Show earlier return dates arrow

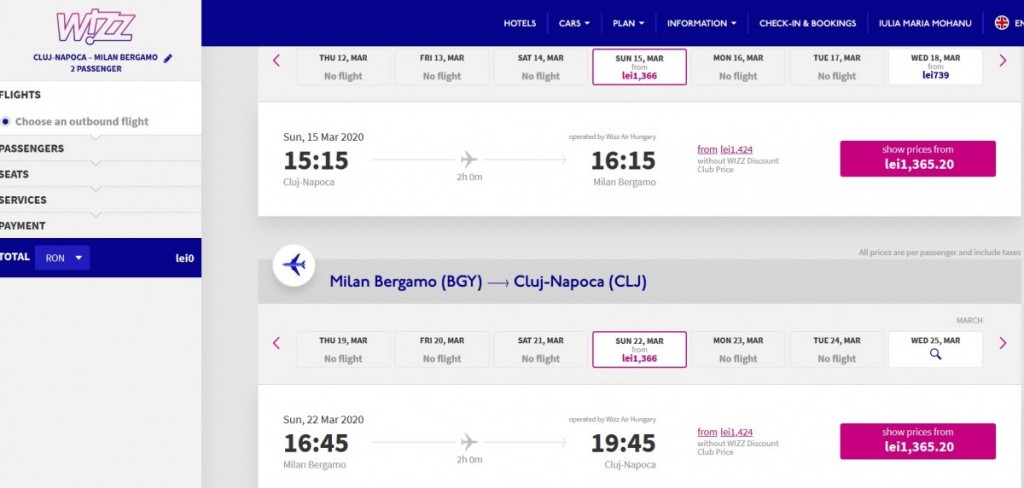click(277, 343)
